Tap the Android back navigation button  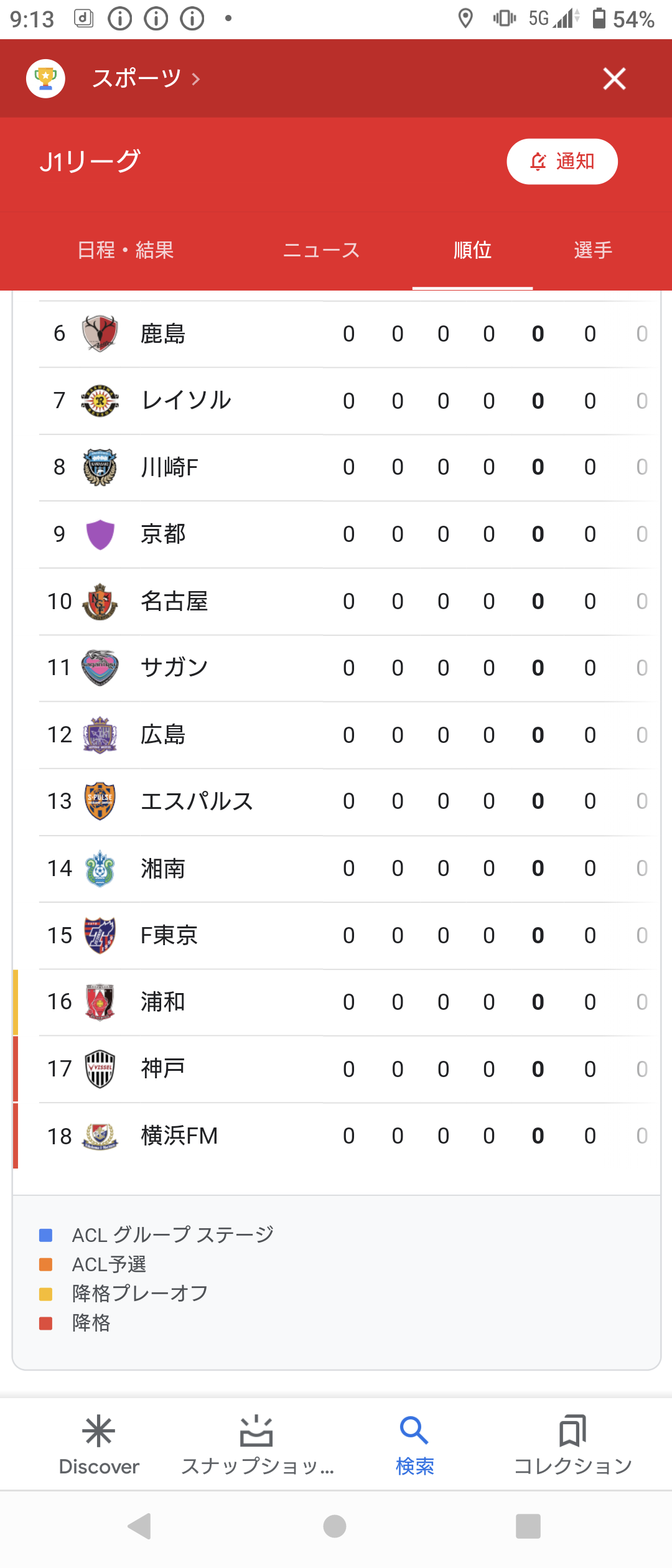(x=139, y=1525)
